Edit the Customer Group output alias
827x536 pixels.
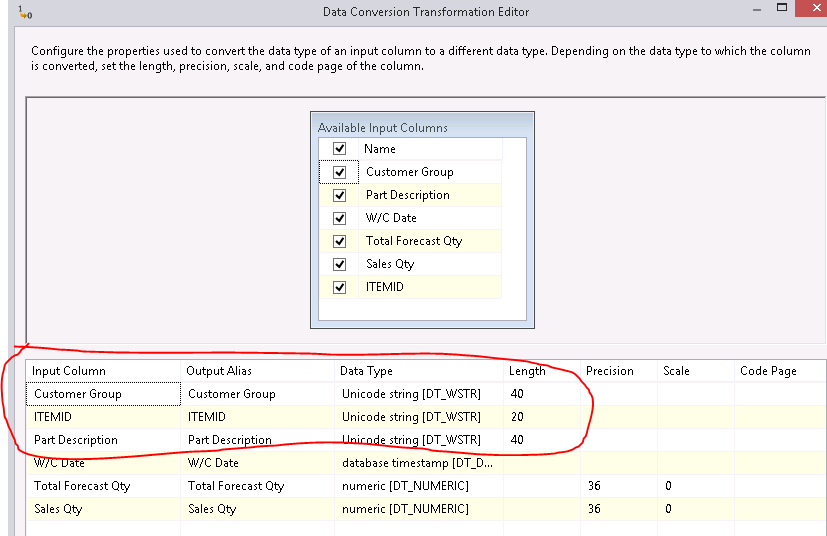pos(257,394)
